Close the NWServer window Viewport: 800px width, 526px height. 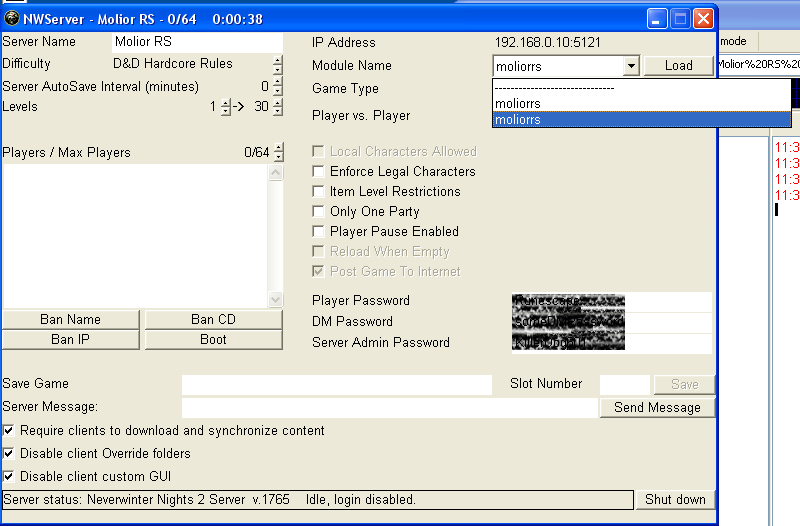click(x=704, y=19)
